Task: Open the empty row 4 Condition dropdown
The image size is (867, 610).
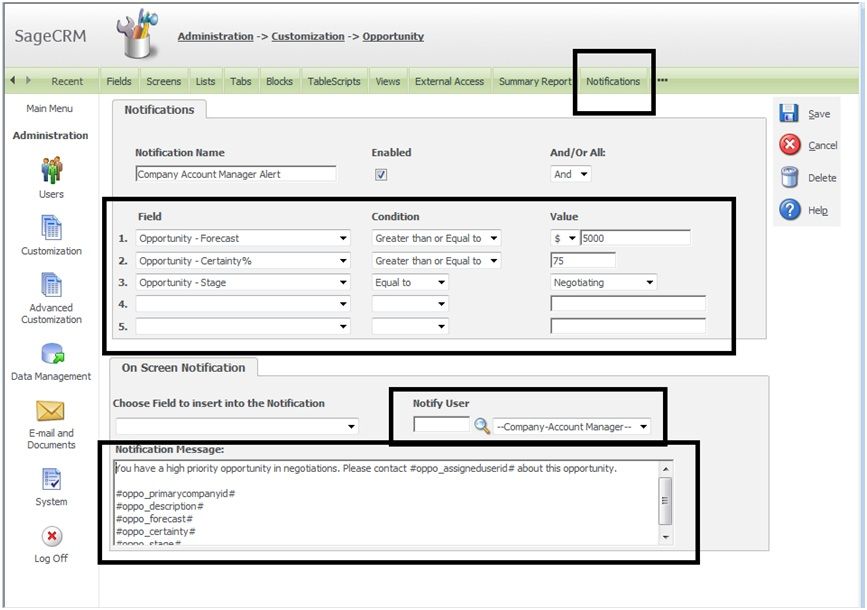Action: 410,304
